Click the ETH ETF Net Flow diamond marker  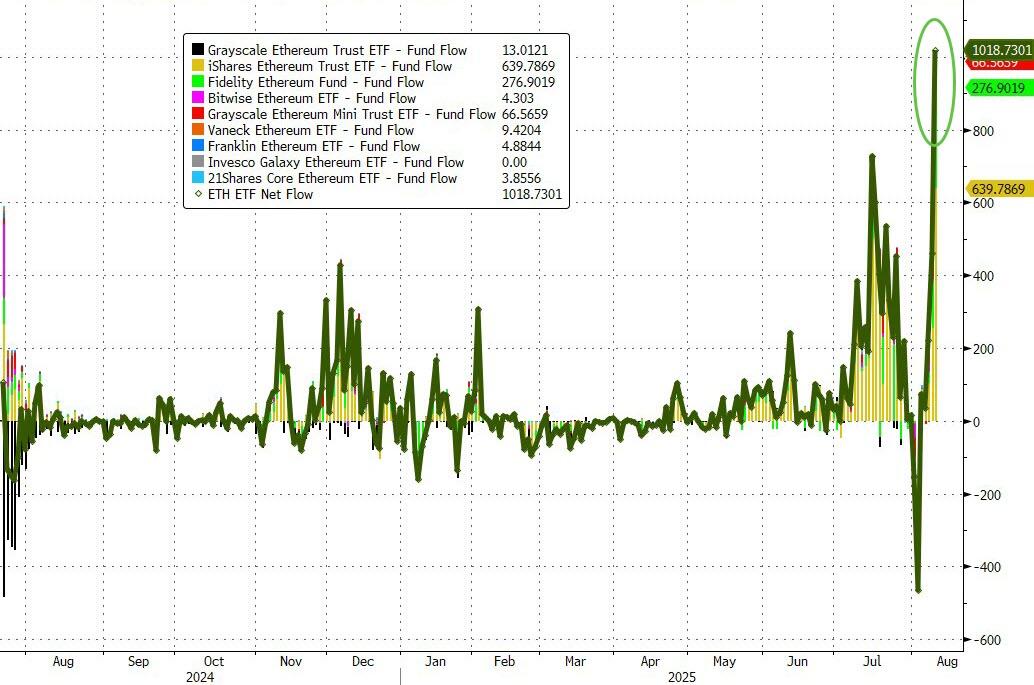198,194
